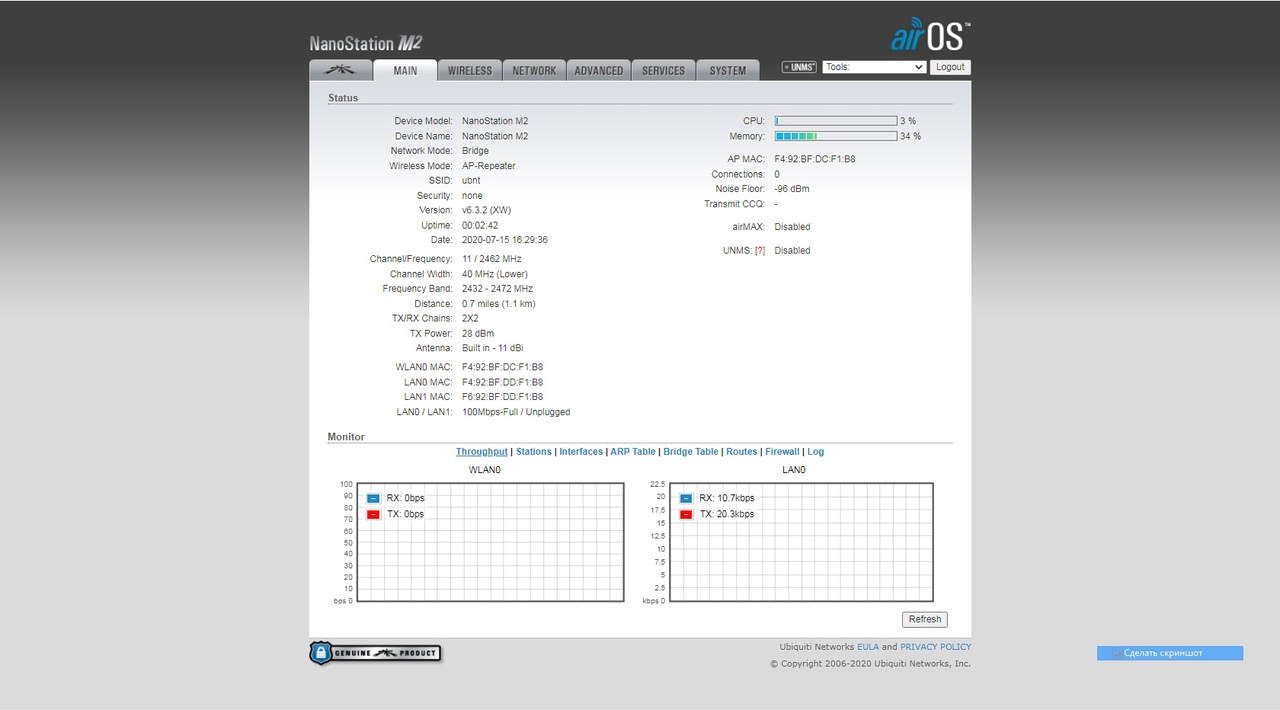Screen dimensions: 1280x710
Task: Open the Routes monitor link
Action: tap(742, 452)
